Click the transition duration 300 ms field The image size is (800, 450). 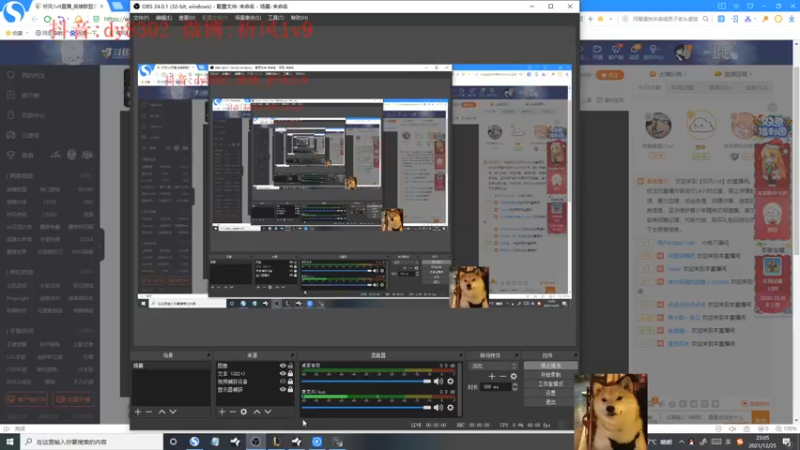click(x=495, y=387)
